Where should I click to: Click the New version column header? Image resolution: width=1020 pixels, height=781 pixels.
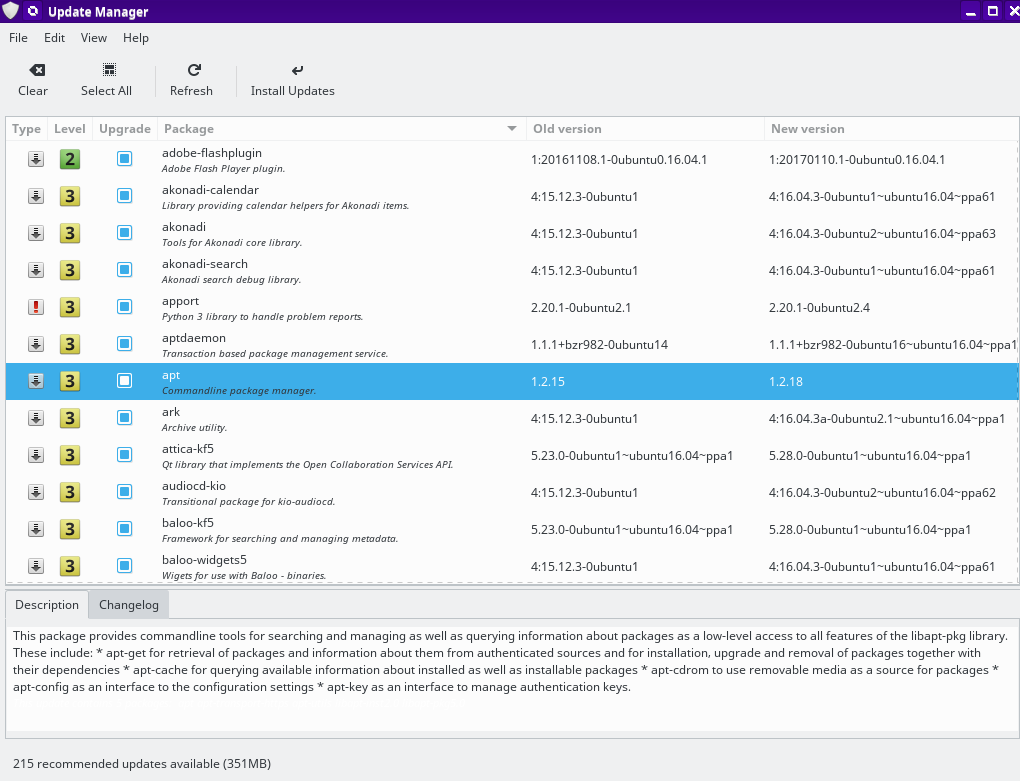(x=807, y=129)
